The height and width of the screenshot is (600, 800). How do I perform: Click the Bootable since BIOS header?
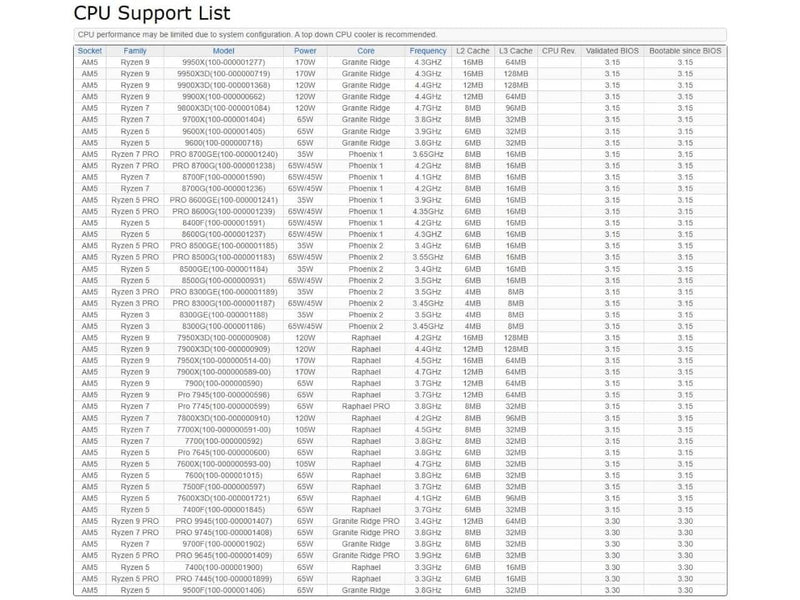coord(685,51)
